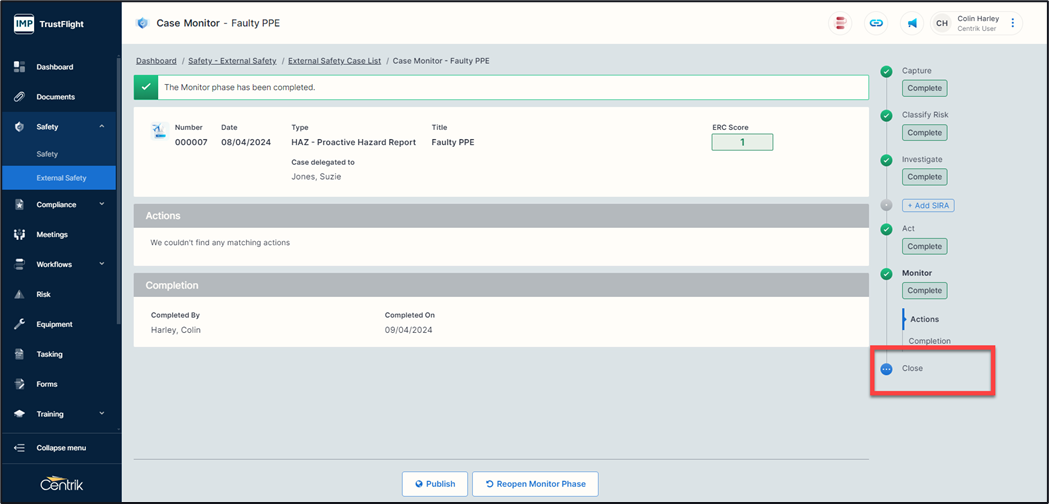Viewport: 1049px width, 504px height.
Task: Go to the Close phase step
Action: (912, 369)
